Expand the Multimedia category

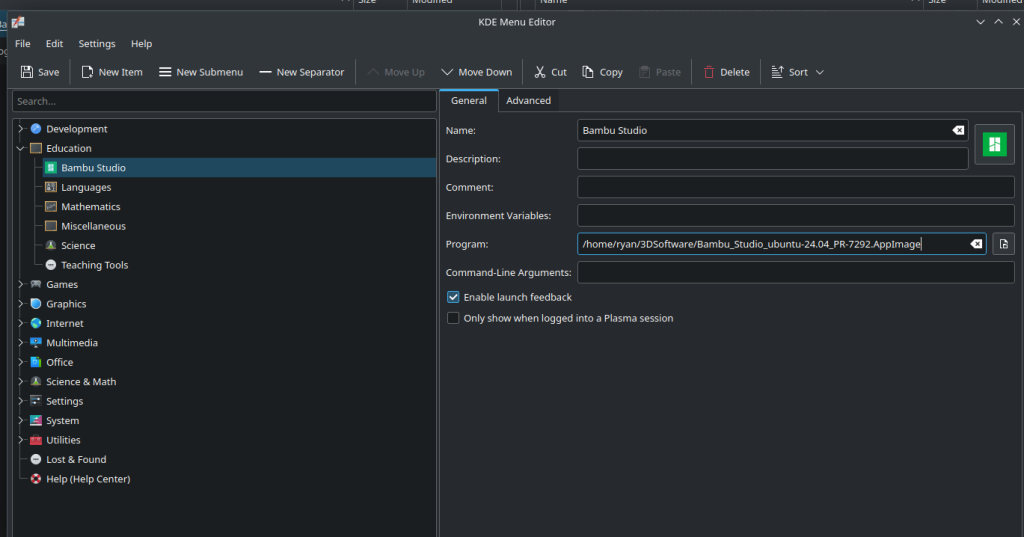click(21, 342)
